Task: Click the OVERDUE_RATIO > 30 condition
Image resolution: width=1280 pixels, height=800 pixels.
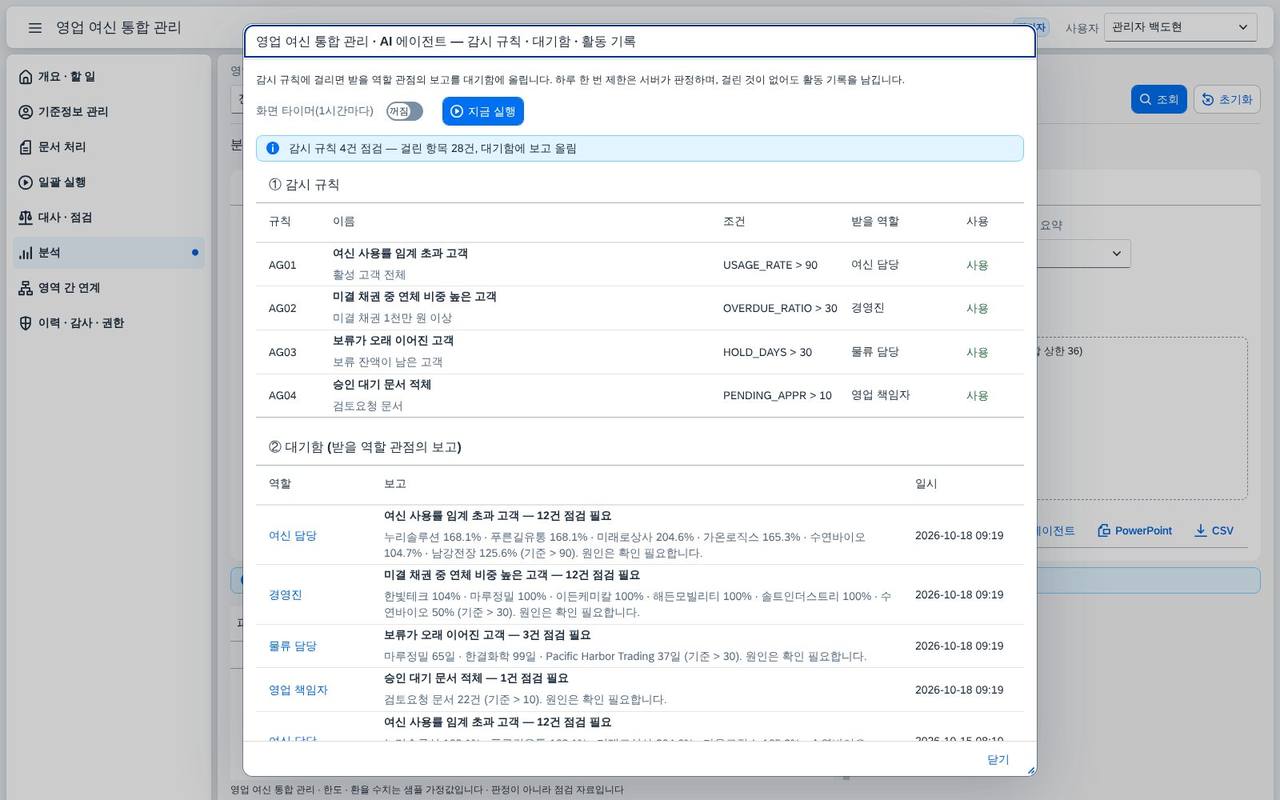Action: [780, 308]
